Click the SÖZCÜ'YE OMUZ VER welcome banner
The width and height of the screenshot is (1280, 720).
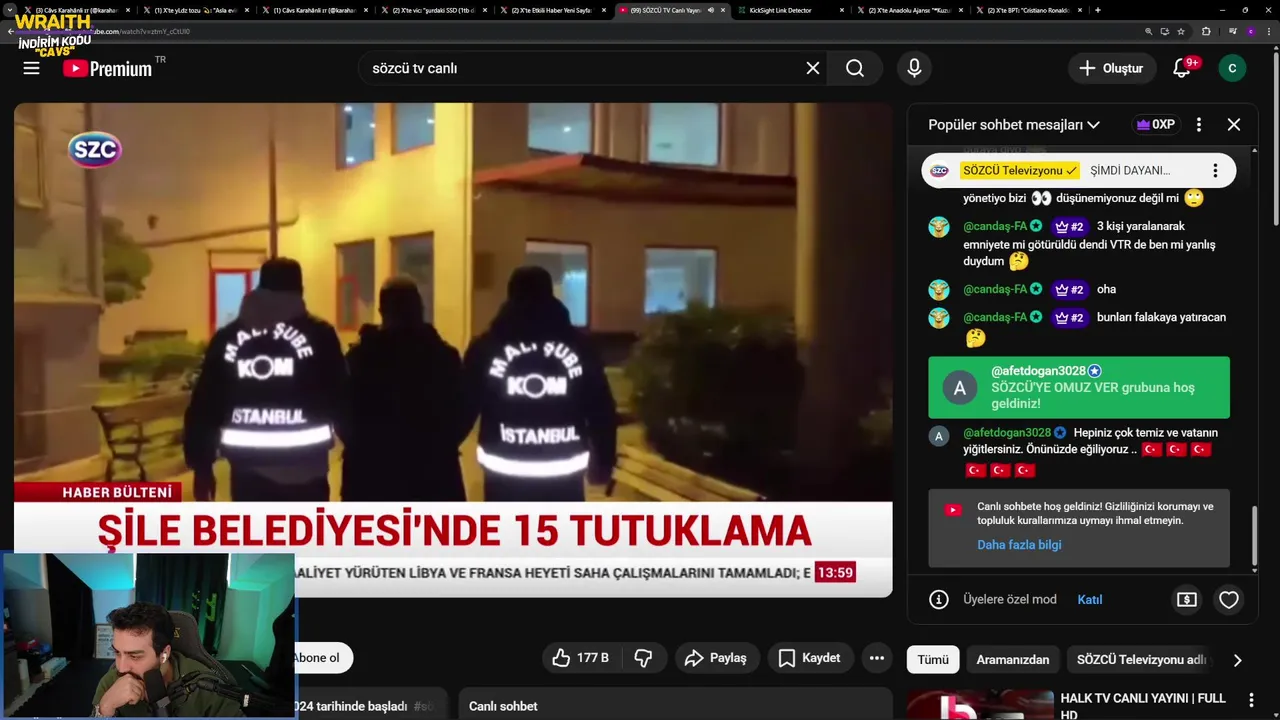[x=1079, y=387]
